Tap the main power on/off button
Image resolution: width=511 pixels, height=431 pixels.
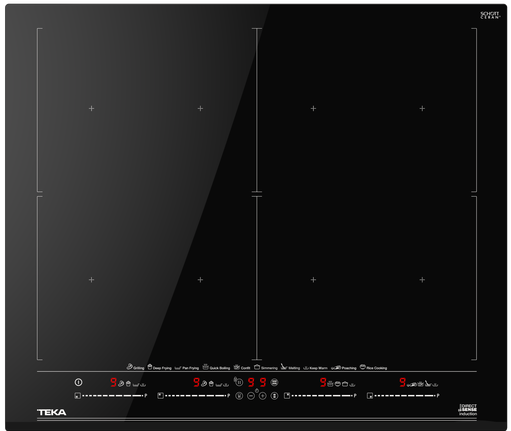[78, 382]
